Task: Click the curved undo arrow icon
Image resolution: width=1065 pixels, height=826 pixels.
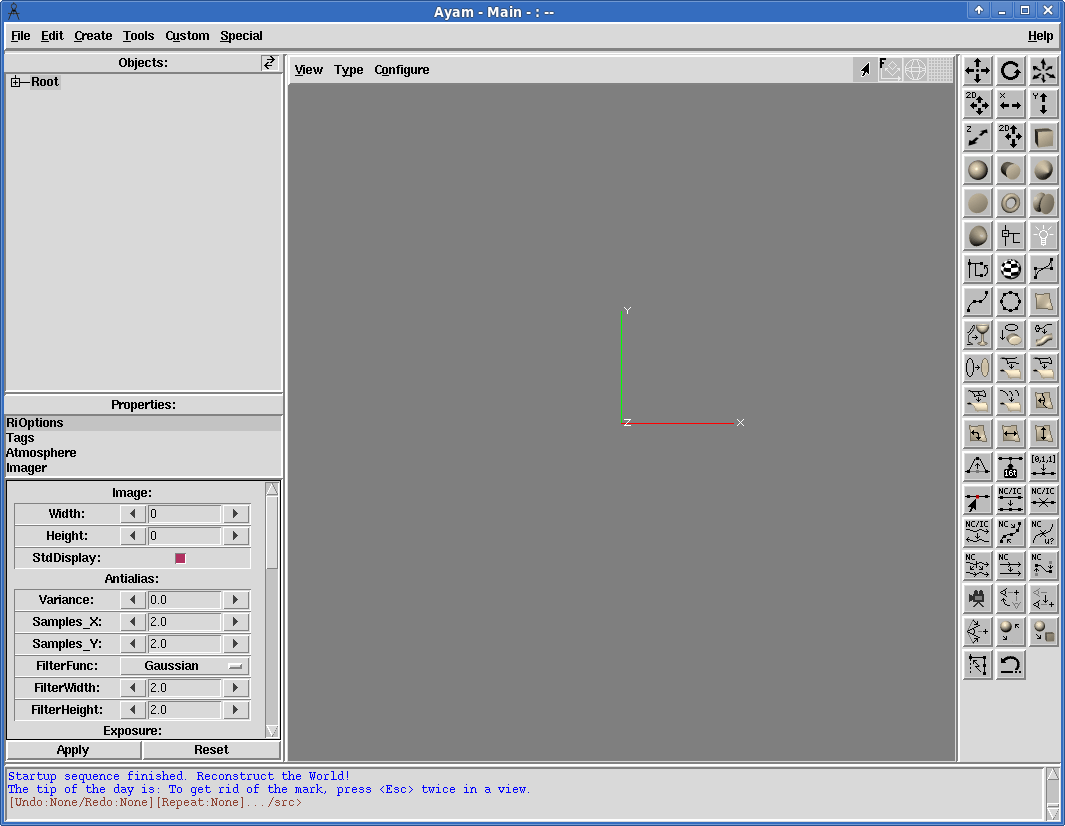Action: (x=1010, y=665)
